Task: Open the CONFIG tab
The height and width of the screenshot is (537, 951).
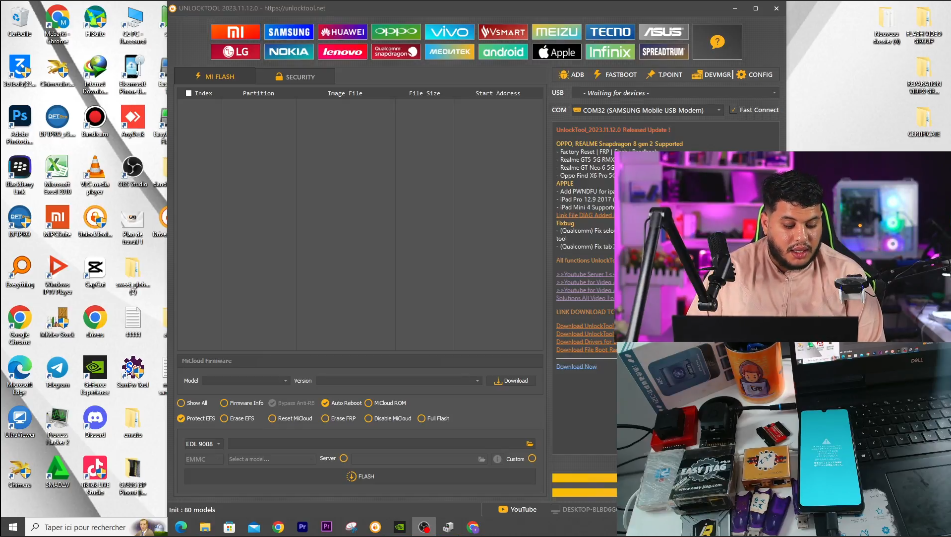Action: tap(754, 75)
